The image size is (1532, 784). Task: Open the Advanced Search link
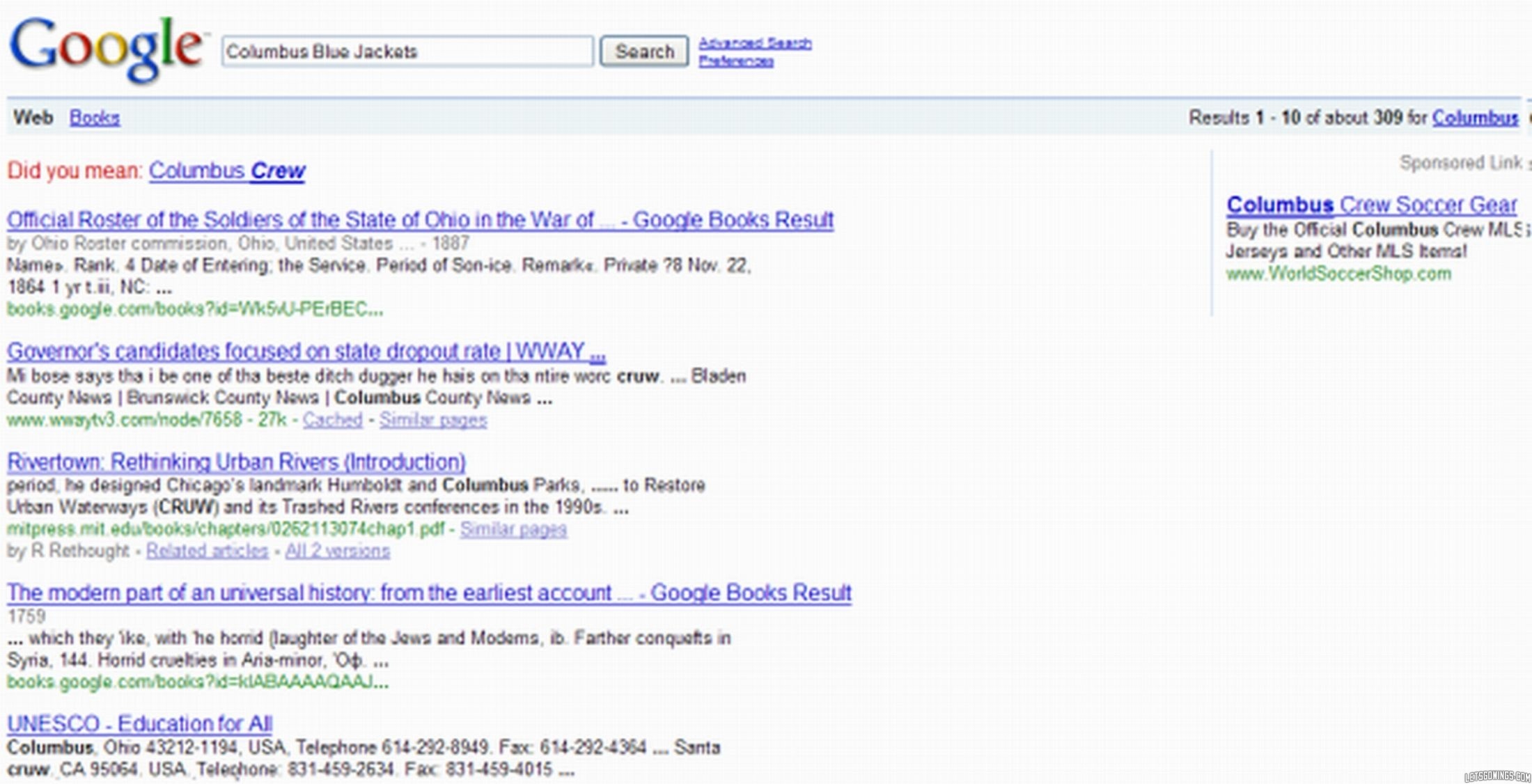pyautogui.click(x=755, y=43)
